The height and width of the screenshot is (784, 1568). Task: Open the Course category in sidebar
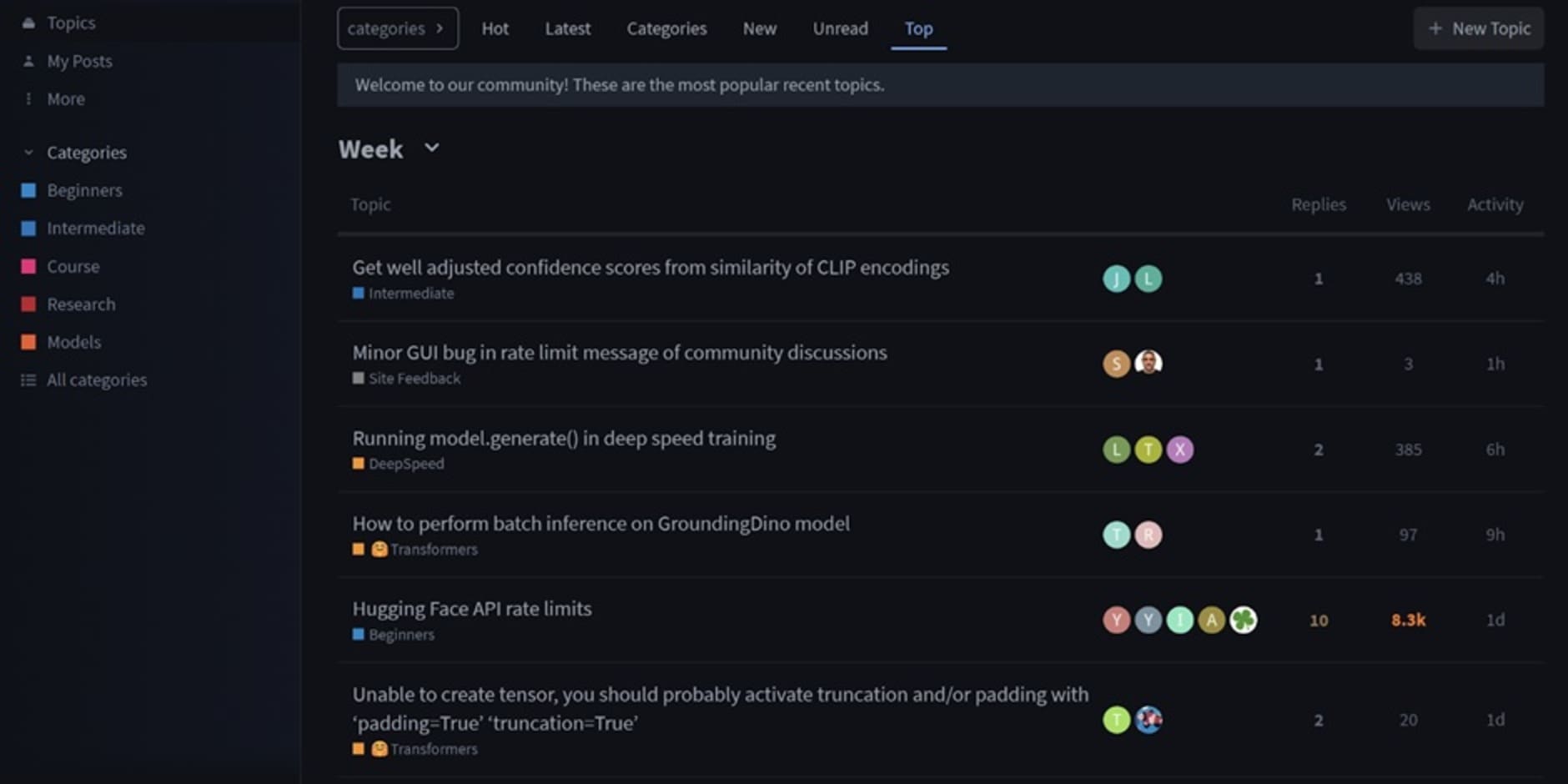click(x=73, y=266)
